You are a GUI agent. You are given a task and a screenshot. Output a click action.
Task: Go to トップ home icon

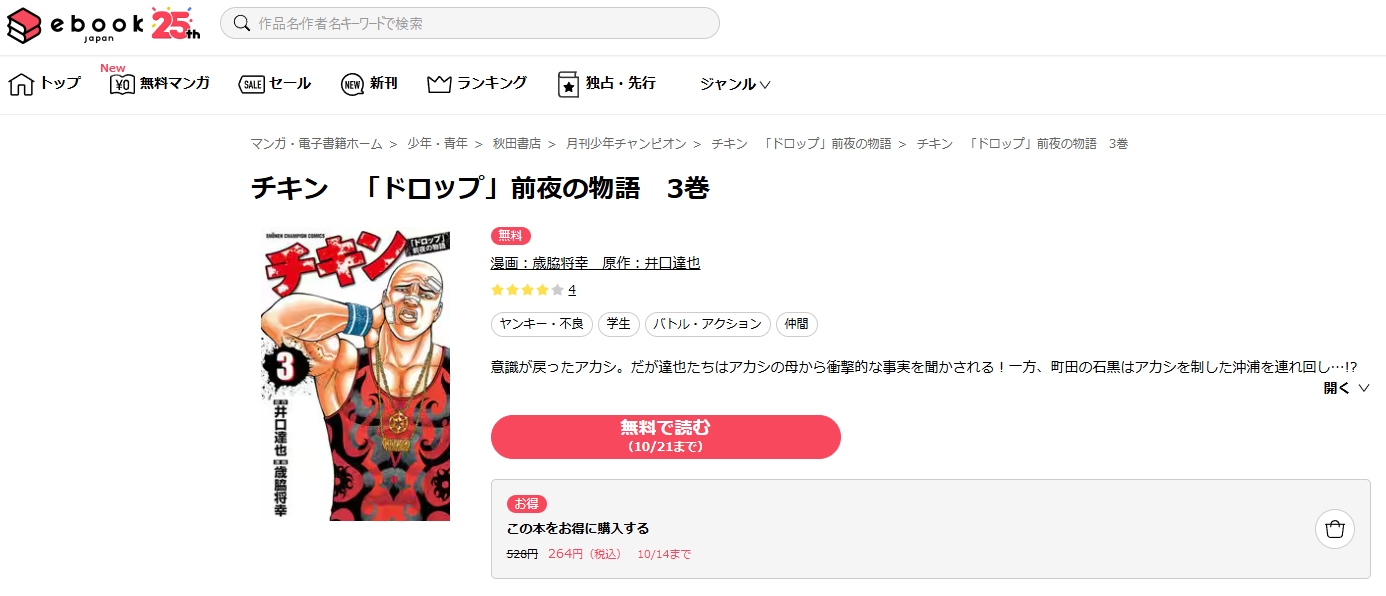(21, 84)
